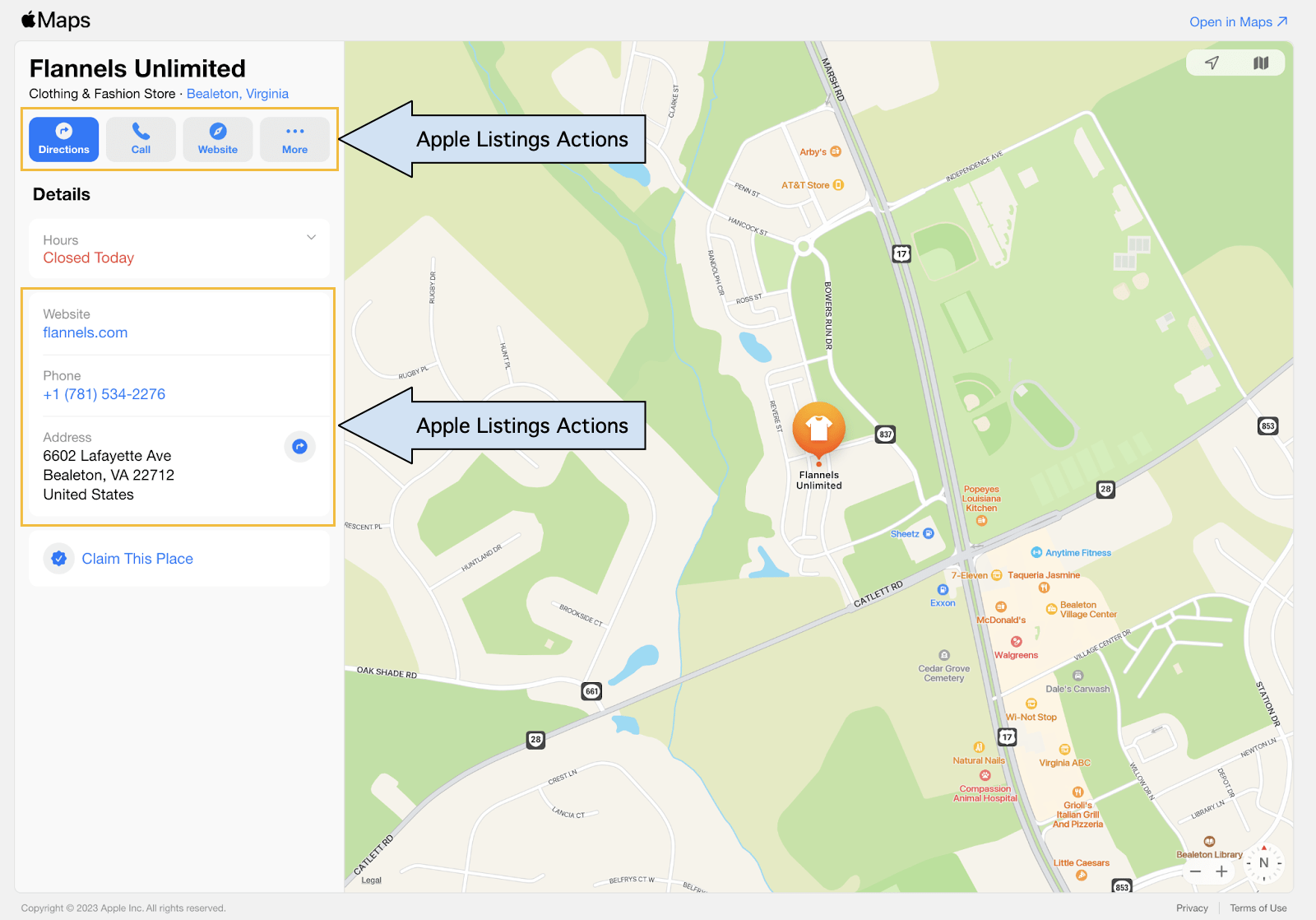Zoom in the map with plus button

tap(1222, 871)
